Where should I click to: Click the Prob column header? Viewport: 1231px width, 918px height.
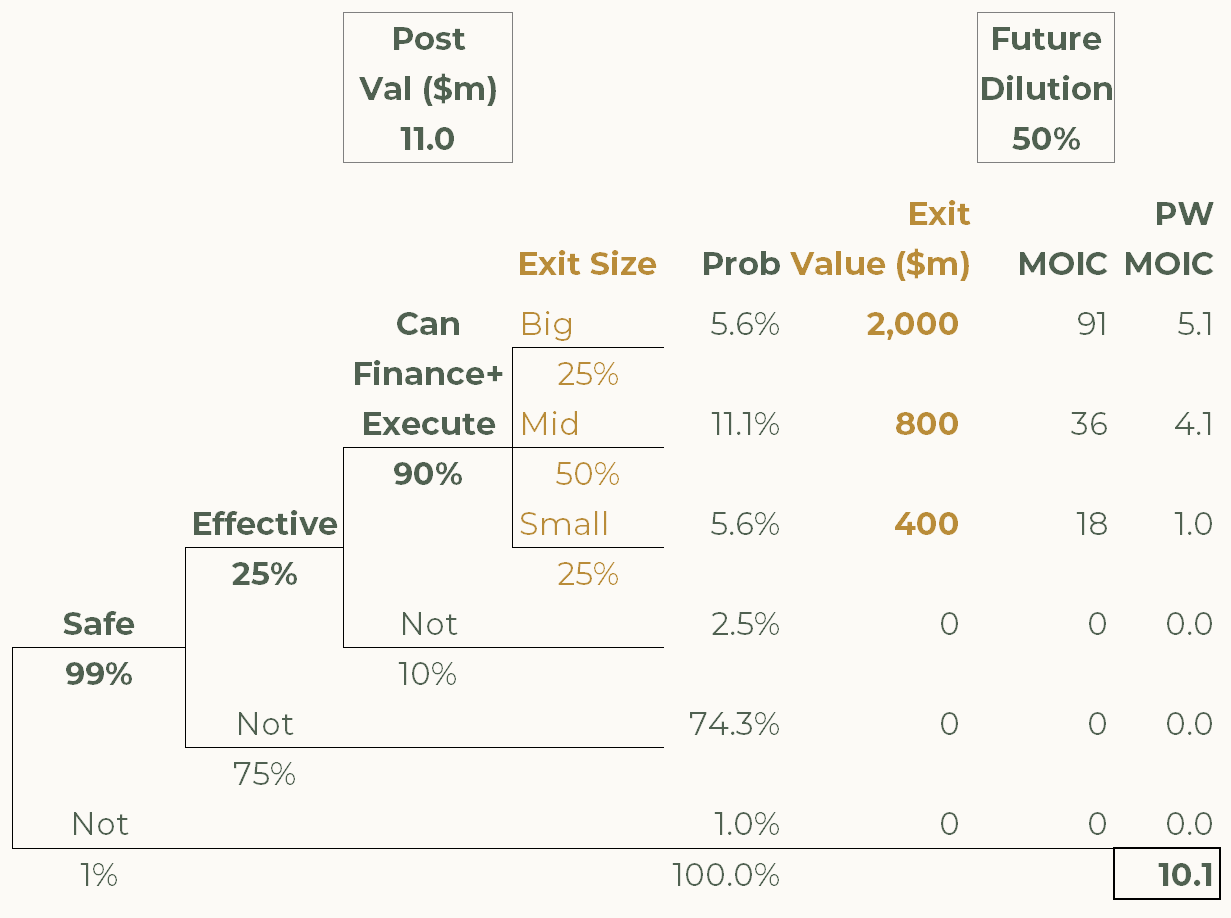coord(741,264)
